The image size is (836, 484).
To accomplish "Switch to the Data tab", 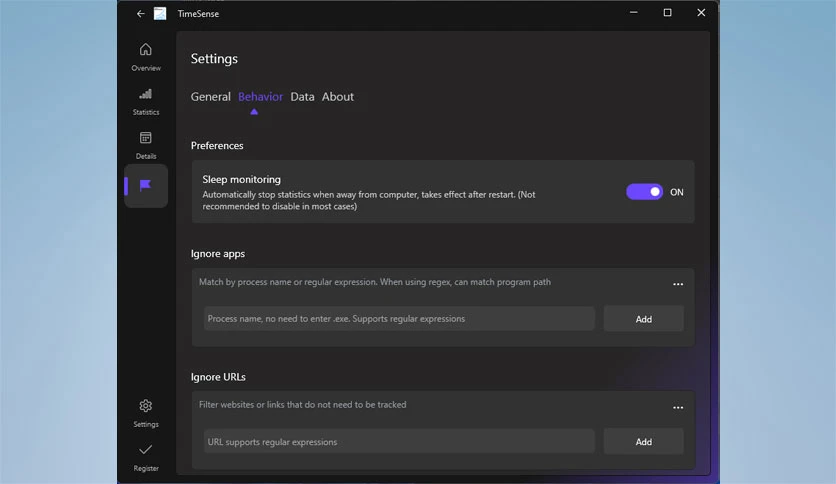I will [x=302, y=96].
